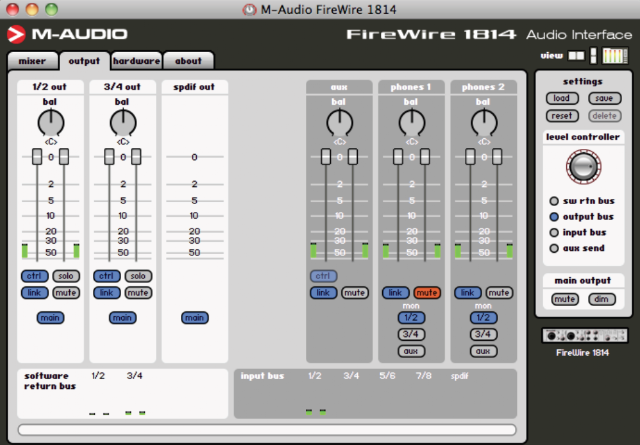Set phones 2 monitor source to 3/4

point(484,334)
